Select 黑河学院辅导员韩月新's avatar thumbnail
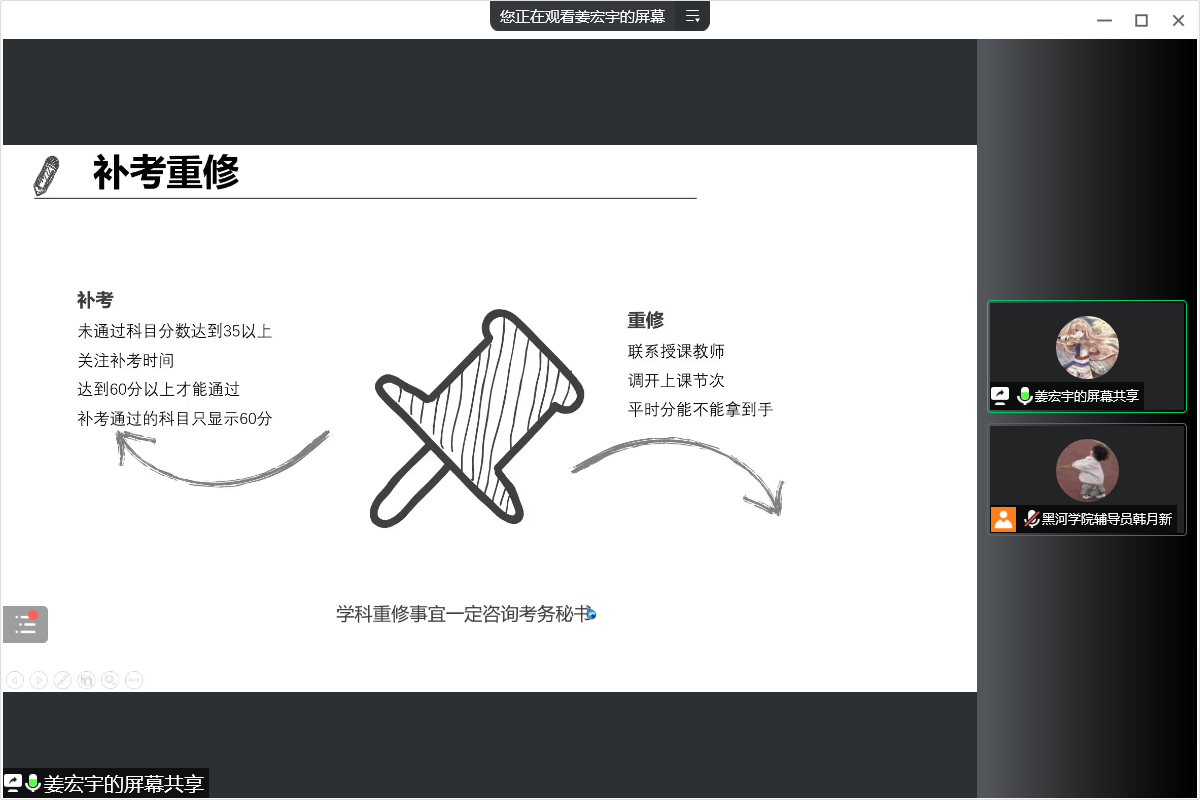Screen dimensions: 1200x800 point(1087,470)
